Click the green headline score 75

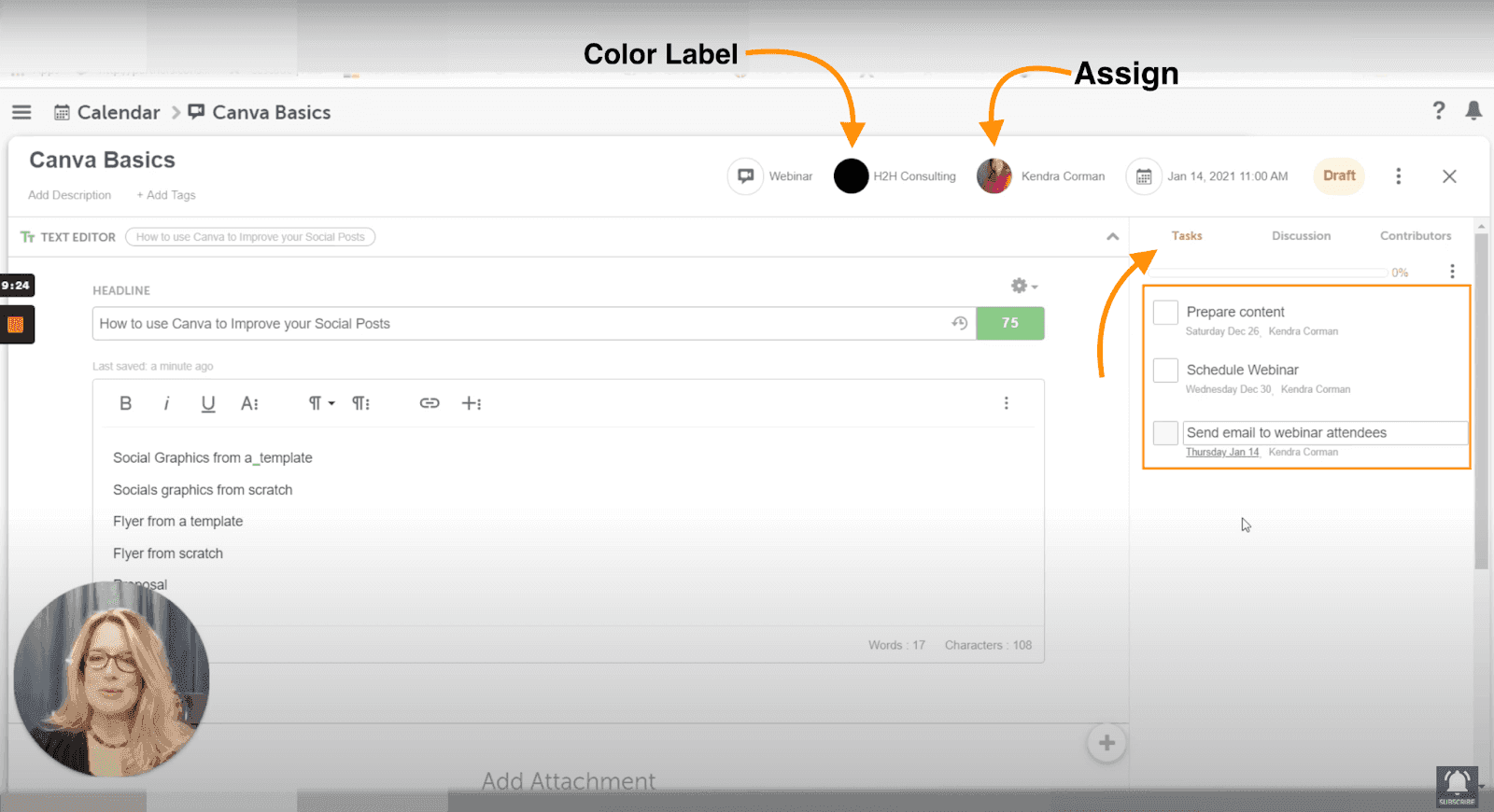click(x=1010, y=323)
